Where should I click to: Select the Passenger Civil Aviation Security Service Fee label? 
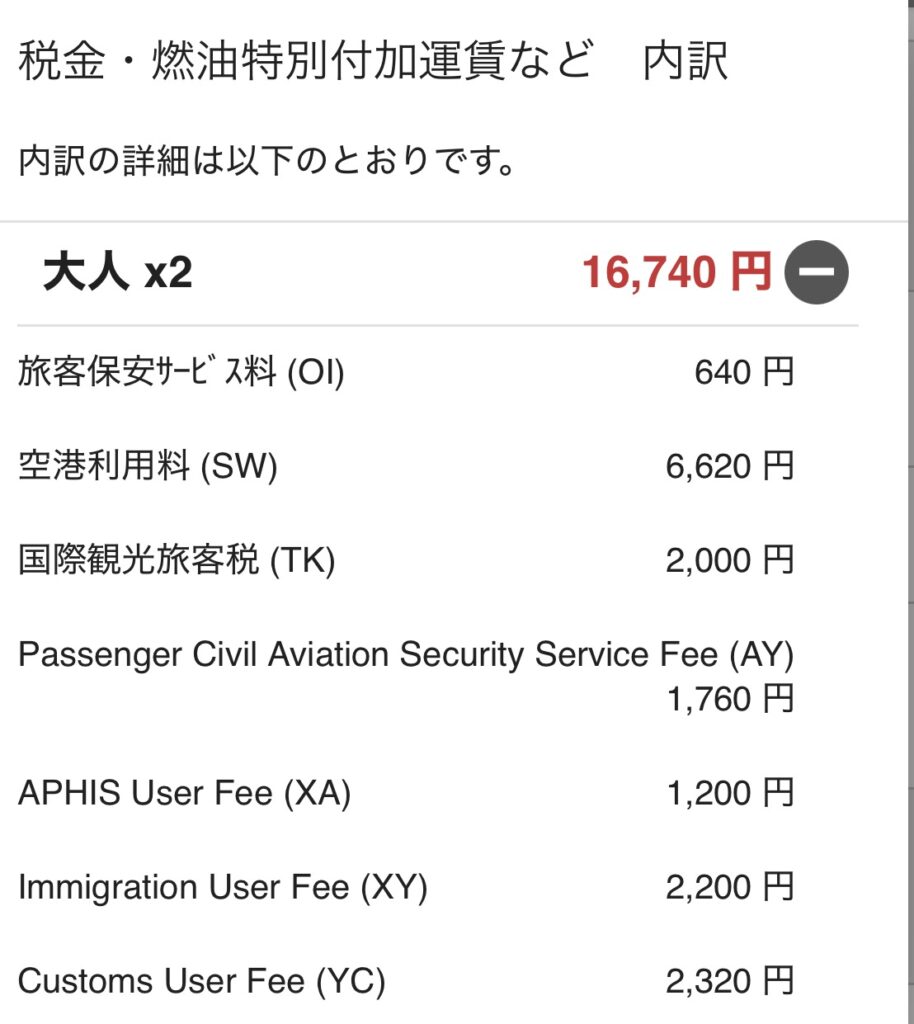405,655
